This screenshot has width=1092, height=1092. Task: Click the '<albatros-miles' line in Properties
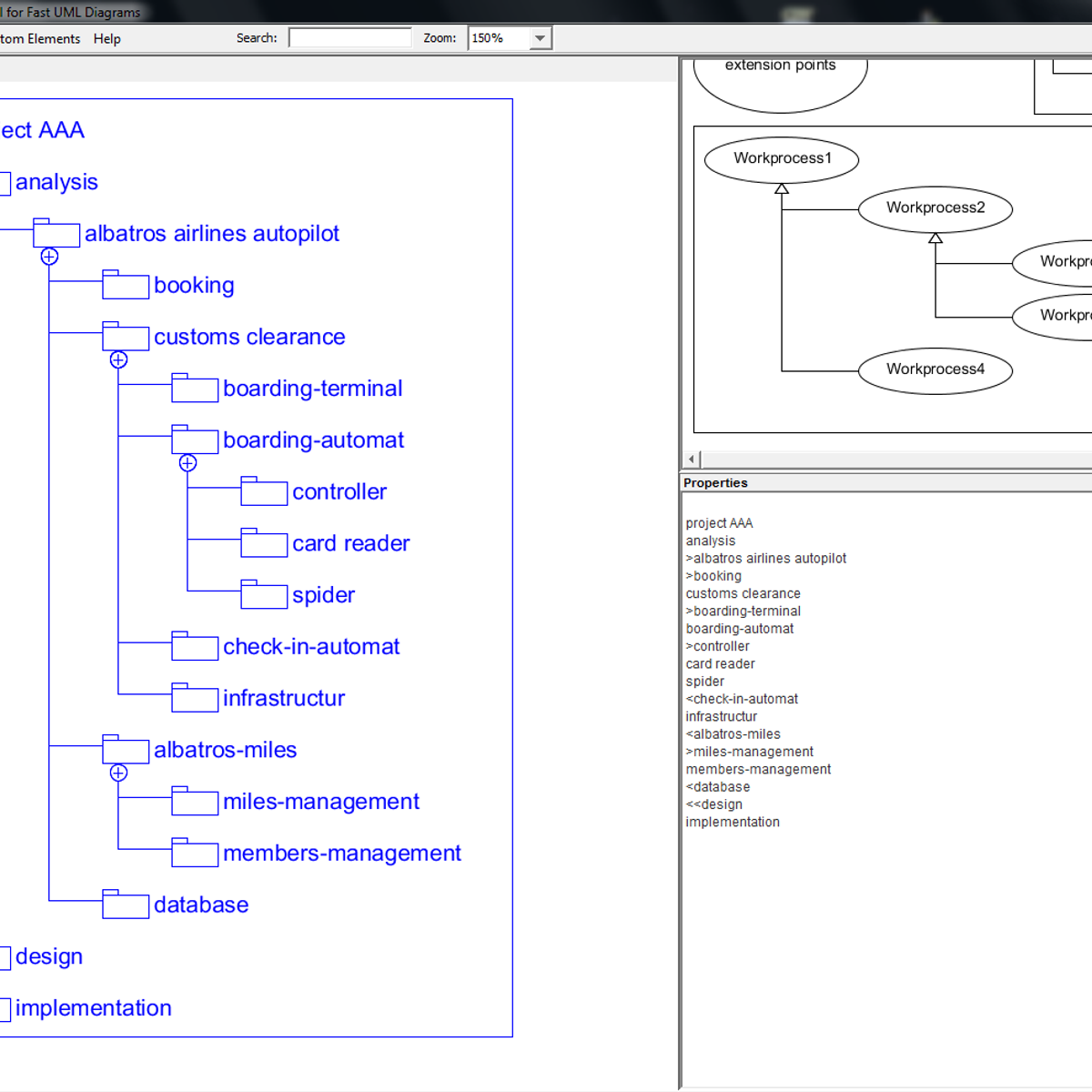[733, 734]
